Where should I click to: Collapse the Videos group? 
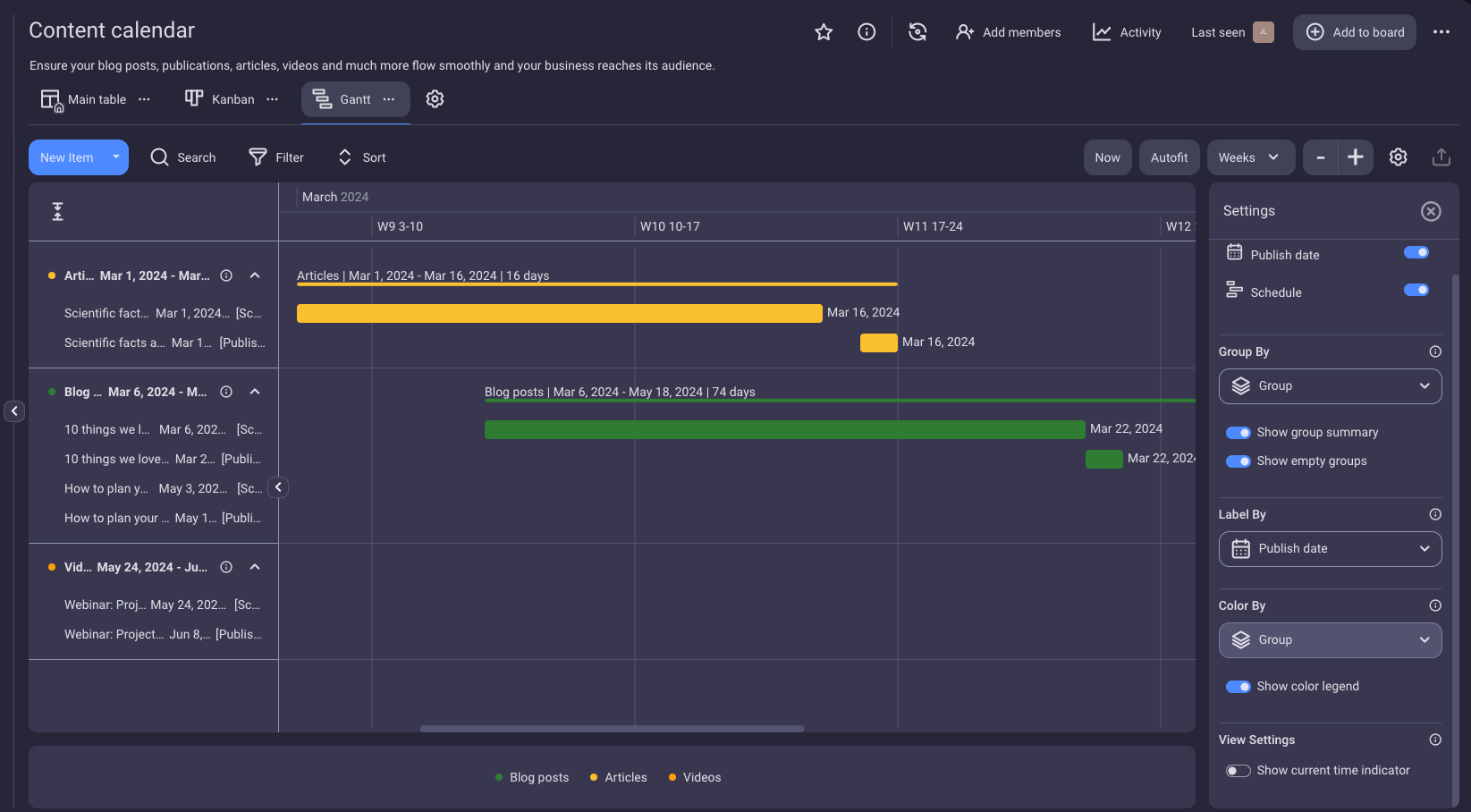pyautogui.click(x=255, y=567)
